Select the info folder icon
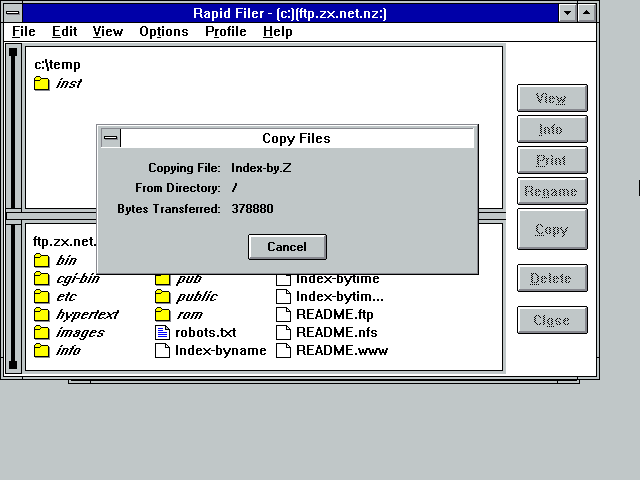Image resolution: width=640 pixels, height=480 pixels. click(x=42, y=350)
